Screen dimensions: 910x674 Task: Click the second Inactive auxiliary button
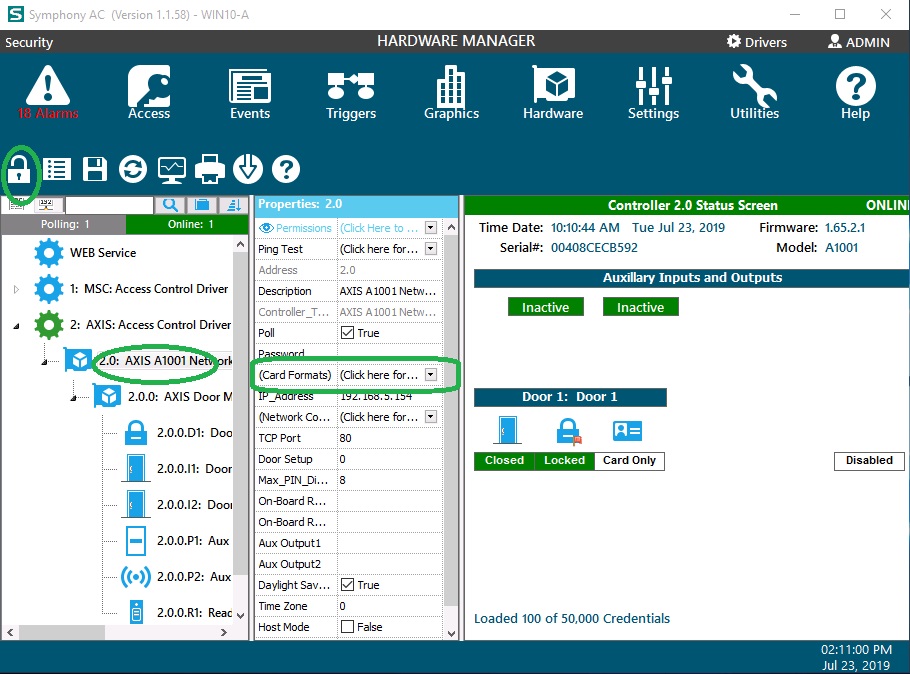click(x=641, y=307)
